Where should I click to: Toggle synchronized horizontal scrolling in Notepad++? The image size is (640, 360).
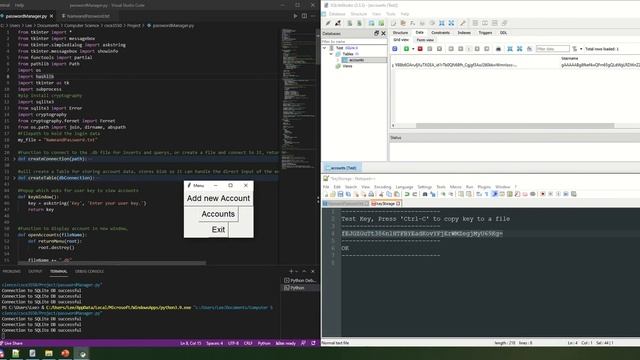coord(469,194)
